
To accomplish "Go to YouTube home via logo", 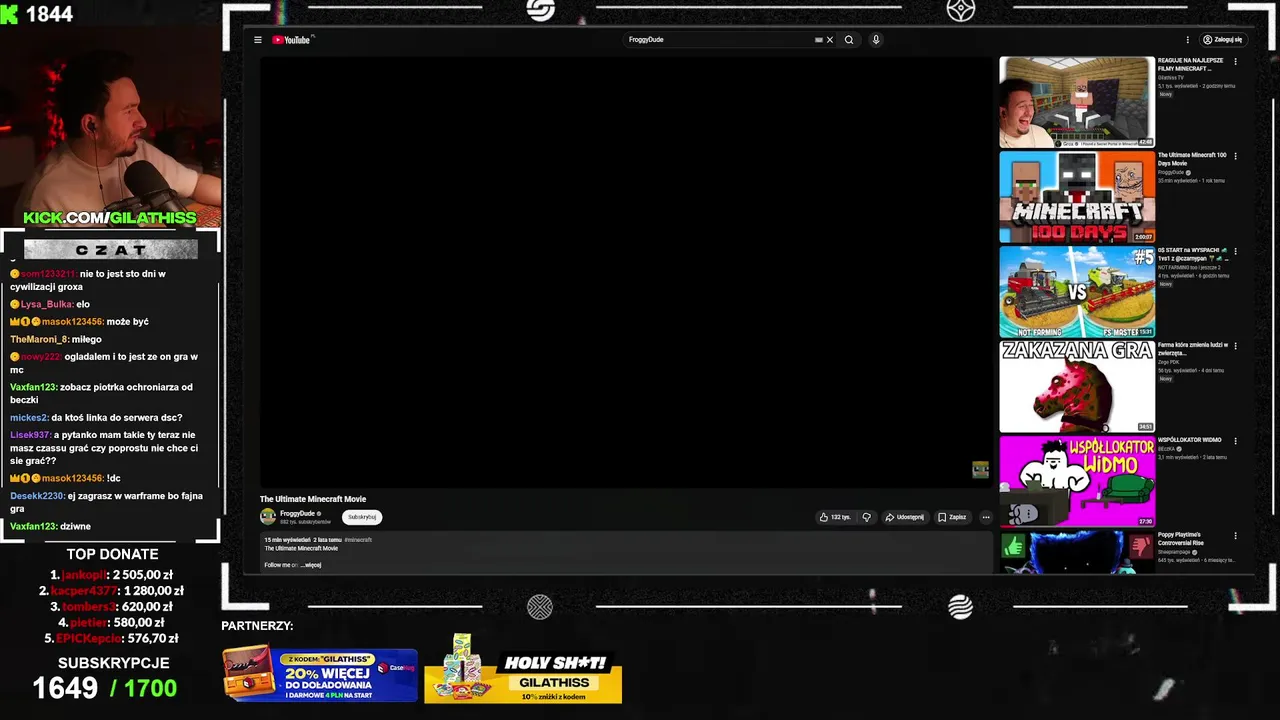I will coord(292,40).
